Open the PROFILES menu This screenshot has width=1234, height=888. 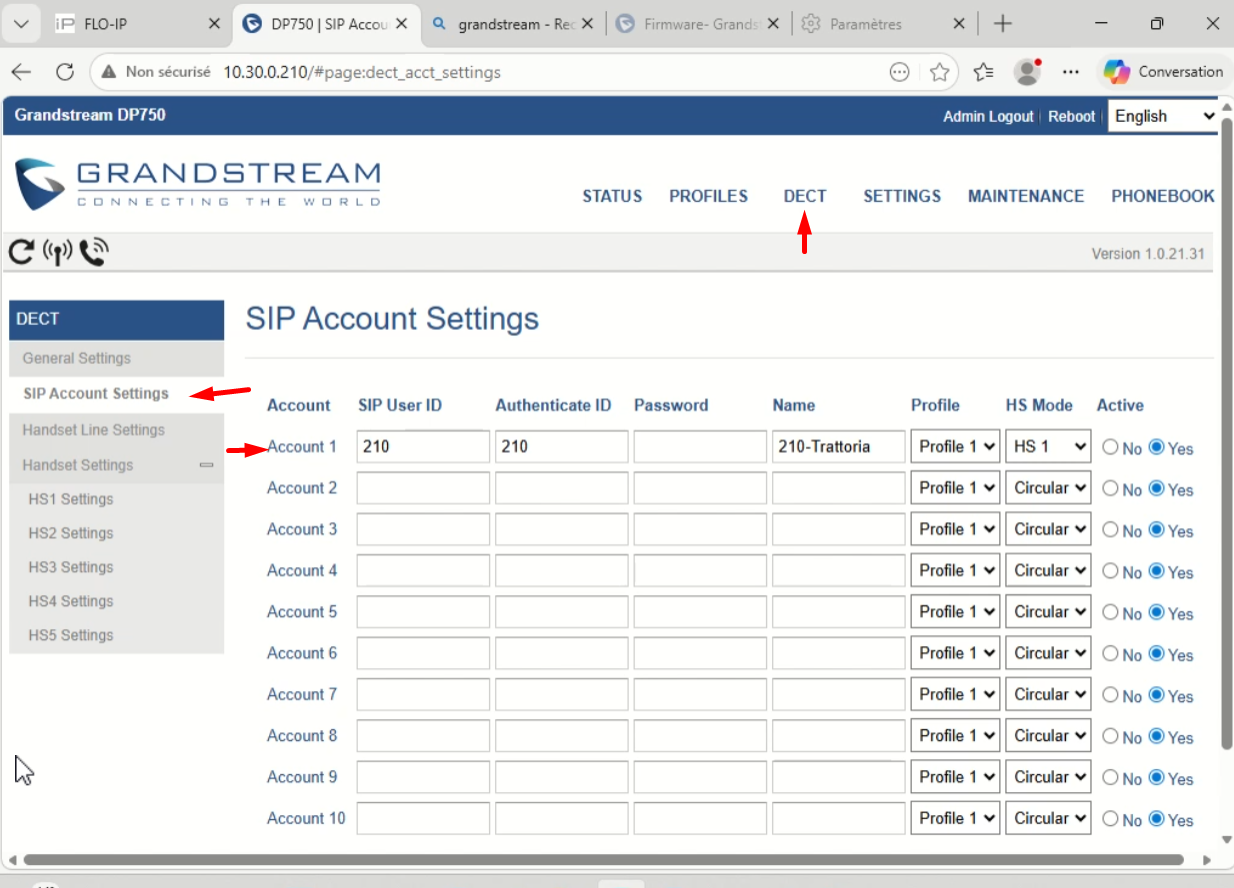[x=709, y=197]
